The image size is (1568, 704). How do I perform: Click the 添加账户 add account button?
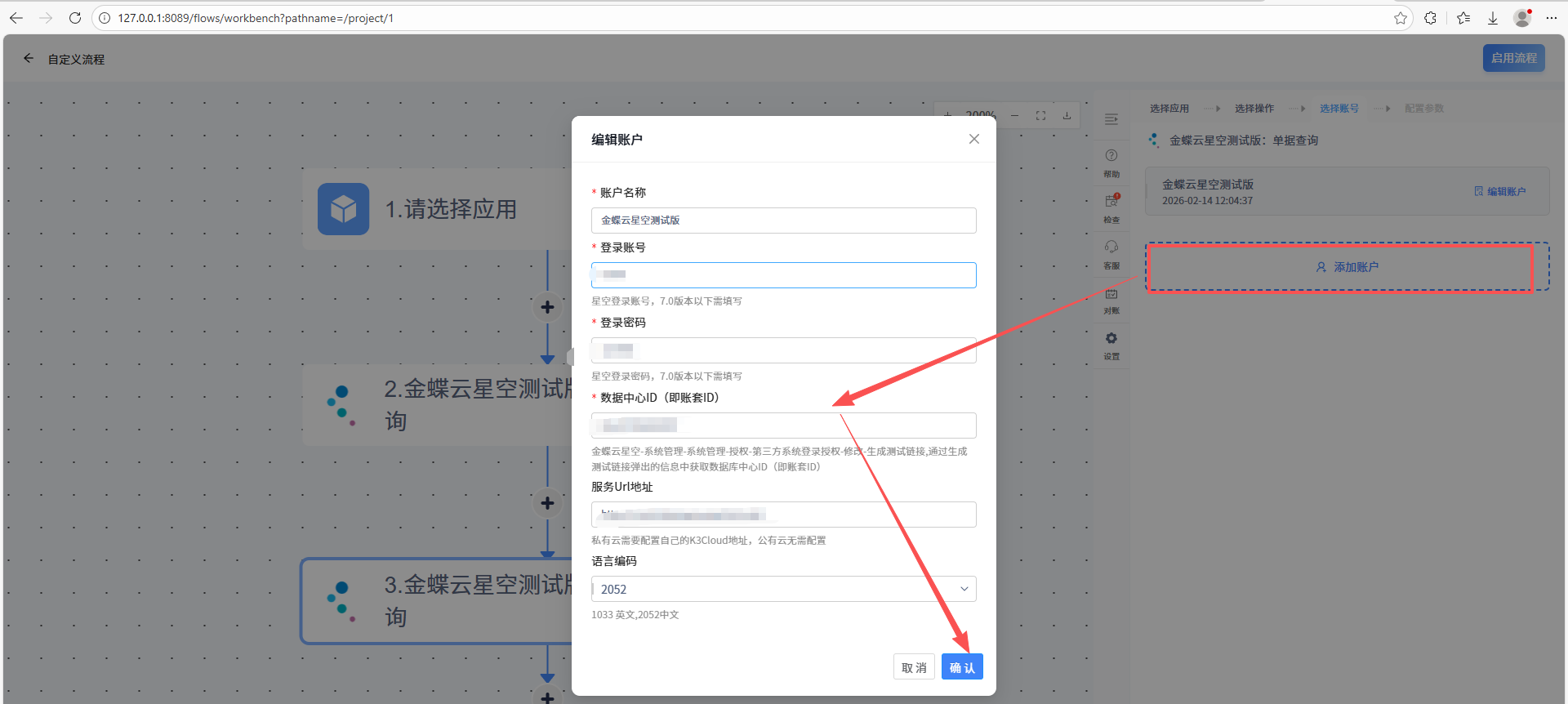tap(1347, 267)
